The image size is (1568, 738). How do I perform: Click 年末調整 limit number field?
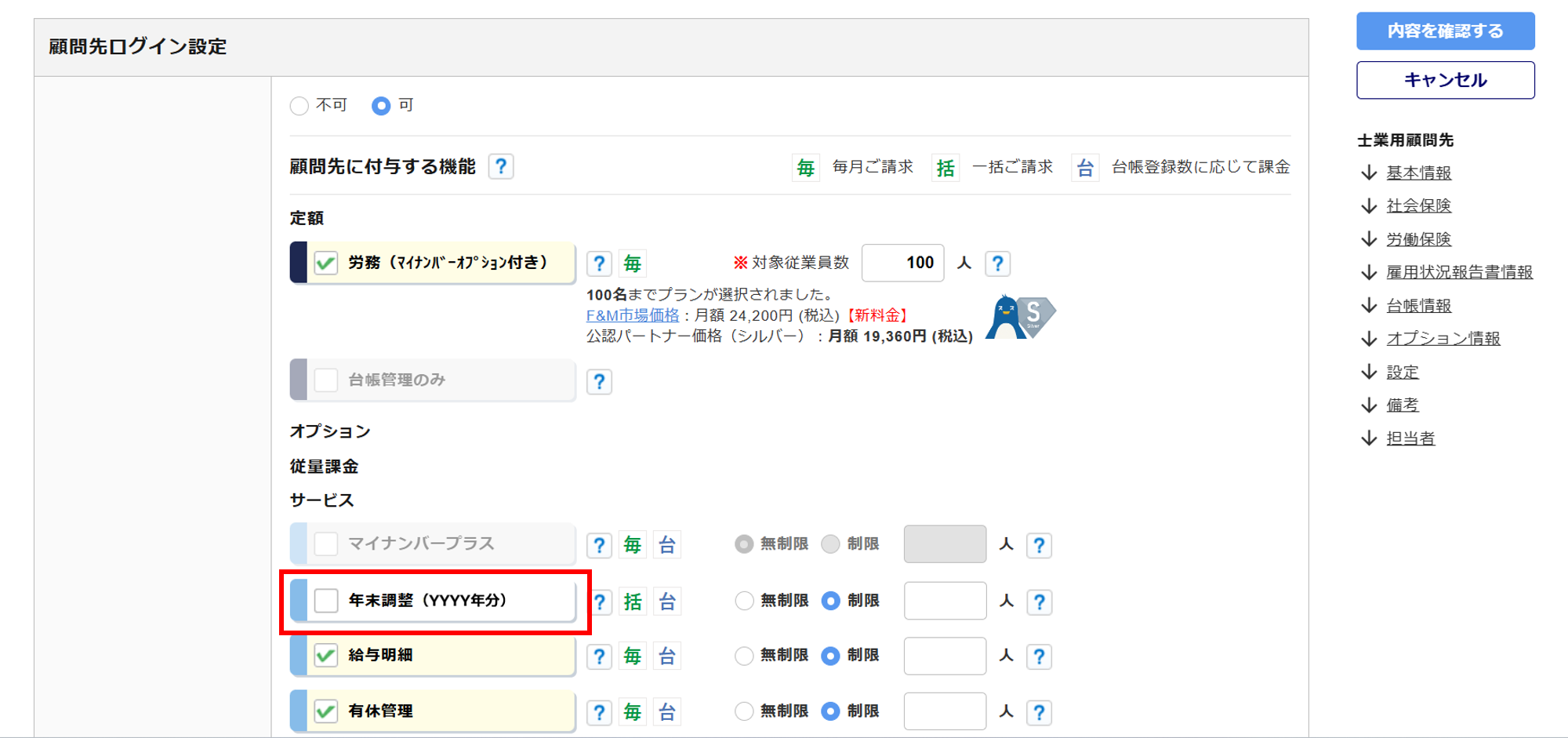[945, 601]
